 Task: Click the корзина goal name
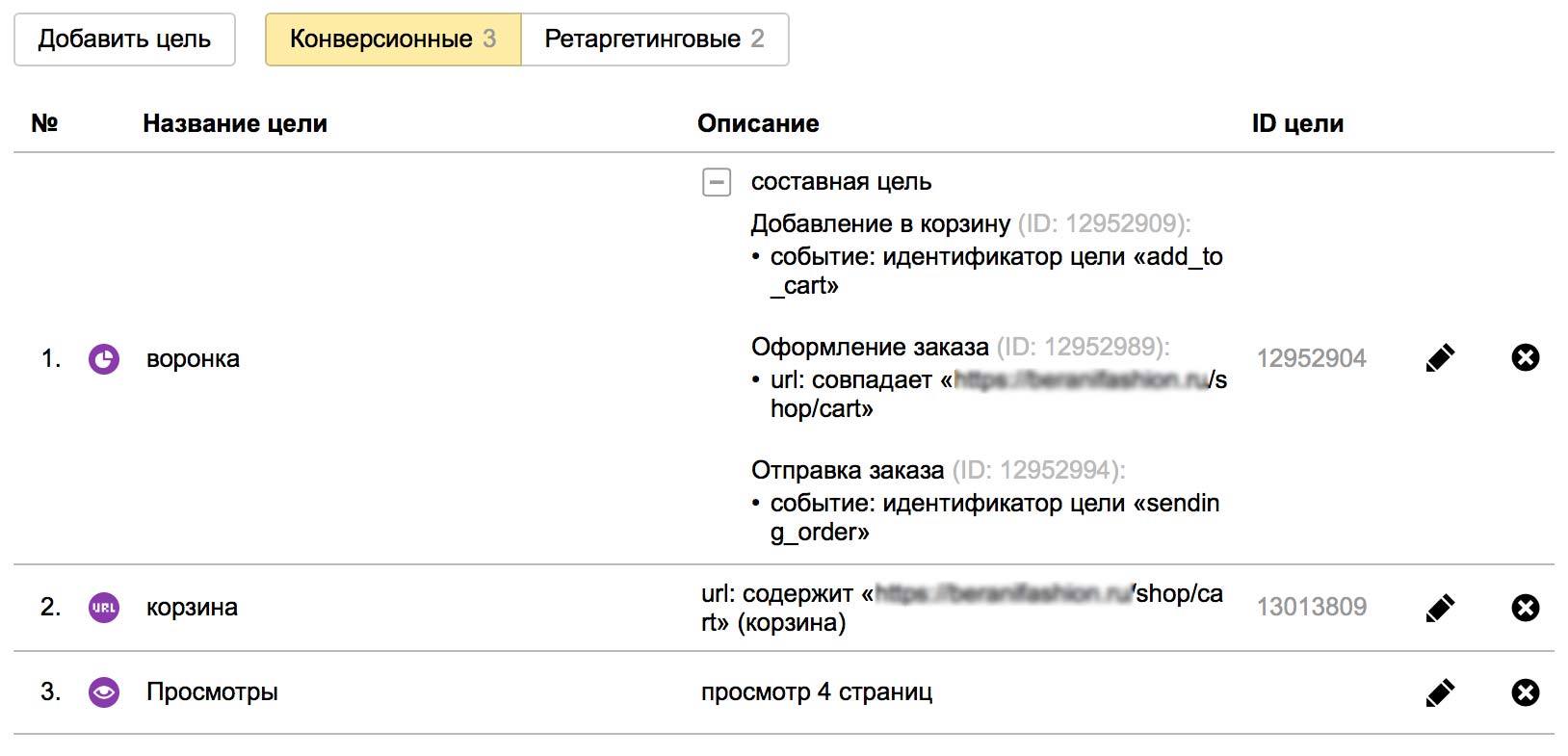click(x=192, y=608)
